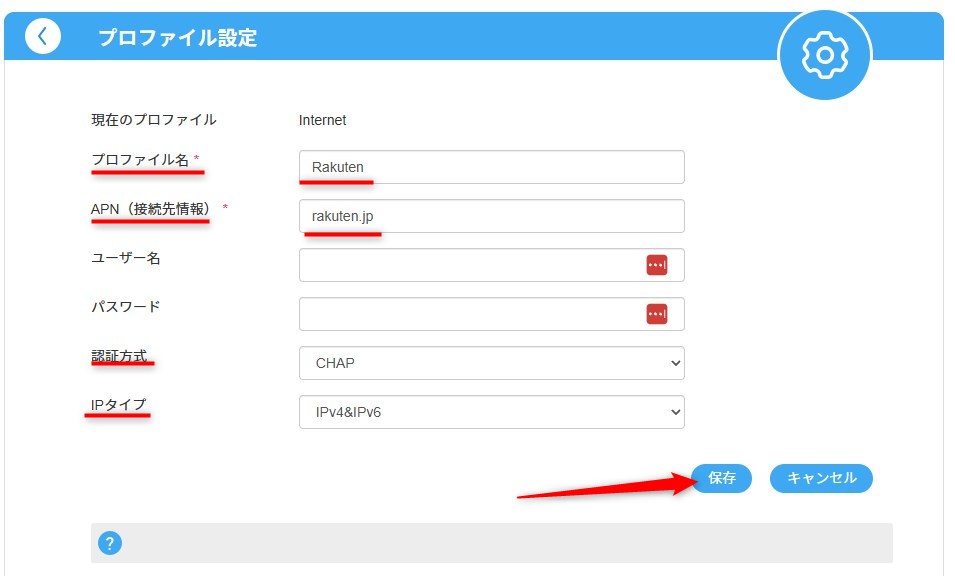Screen dimensions: 955x576
Task: Click the blue question mark help icon
Action: [x=110, y=543]
